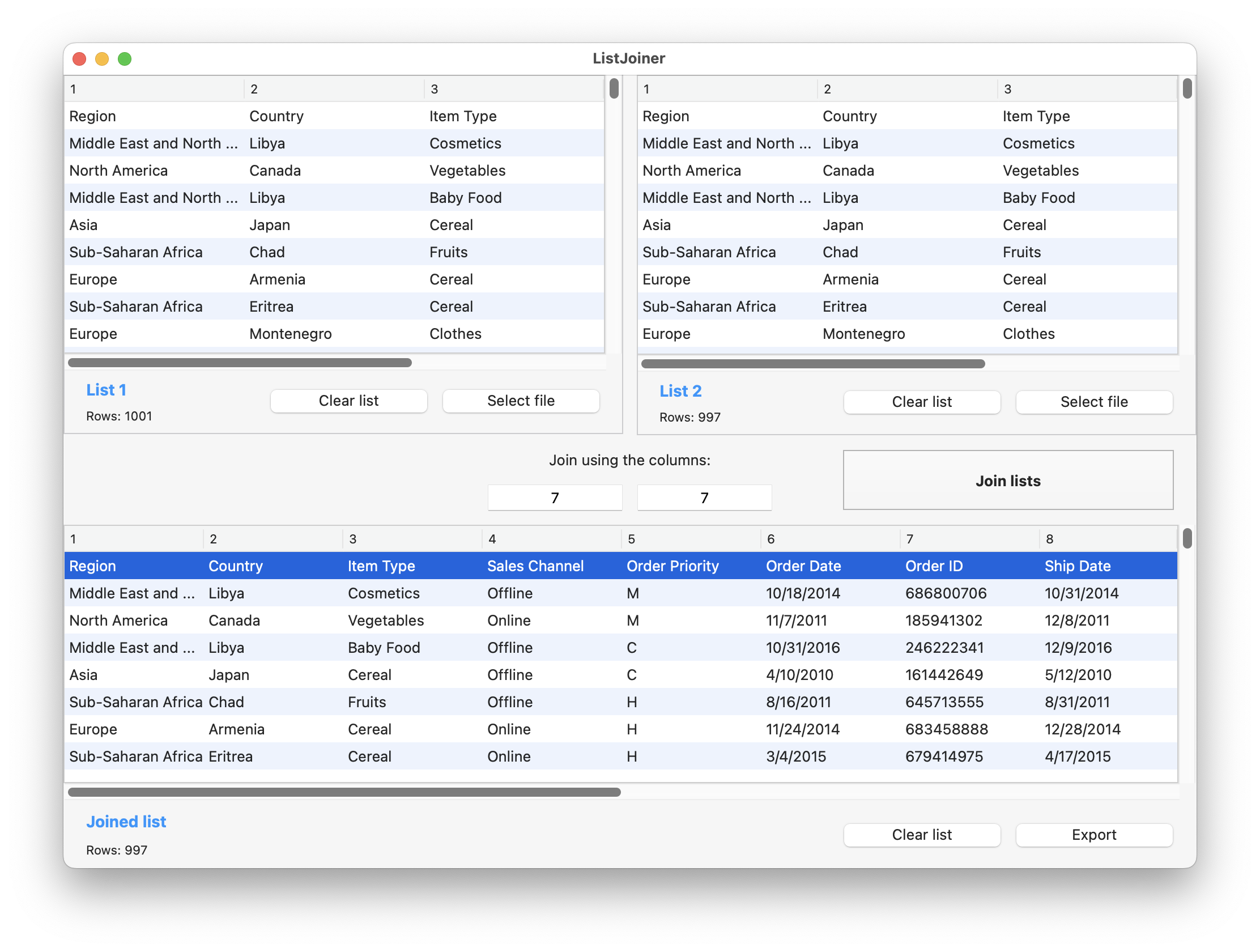This screenshot has height=952, width=1260.
Task: Click the horizontal scrollbar under List 1
Action: click(239, 362)
